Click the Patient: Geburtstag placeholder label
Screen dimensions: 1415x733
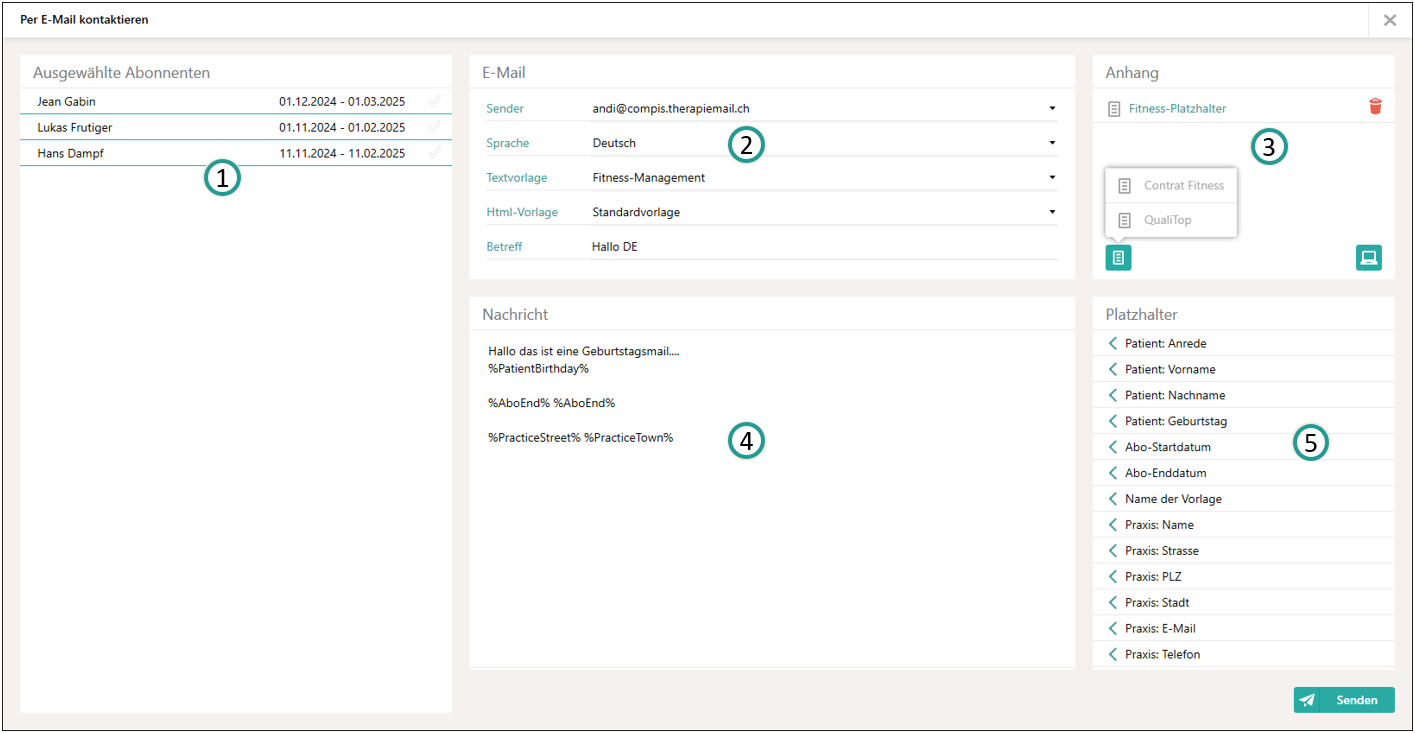point(1176,421)
